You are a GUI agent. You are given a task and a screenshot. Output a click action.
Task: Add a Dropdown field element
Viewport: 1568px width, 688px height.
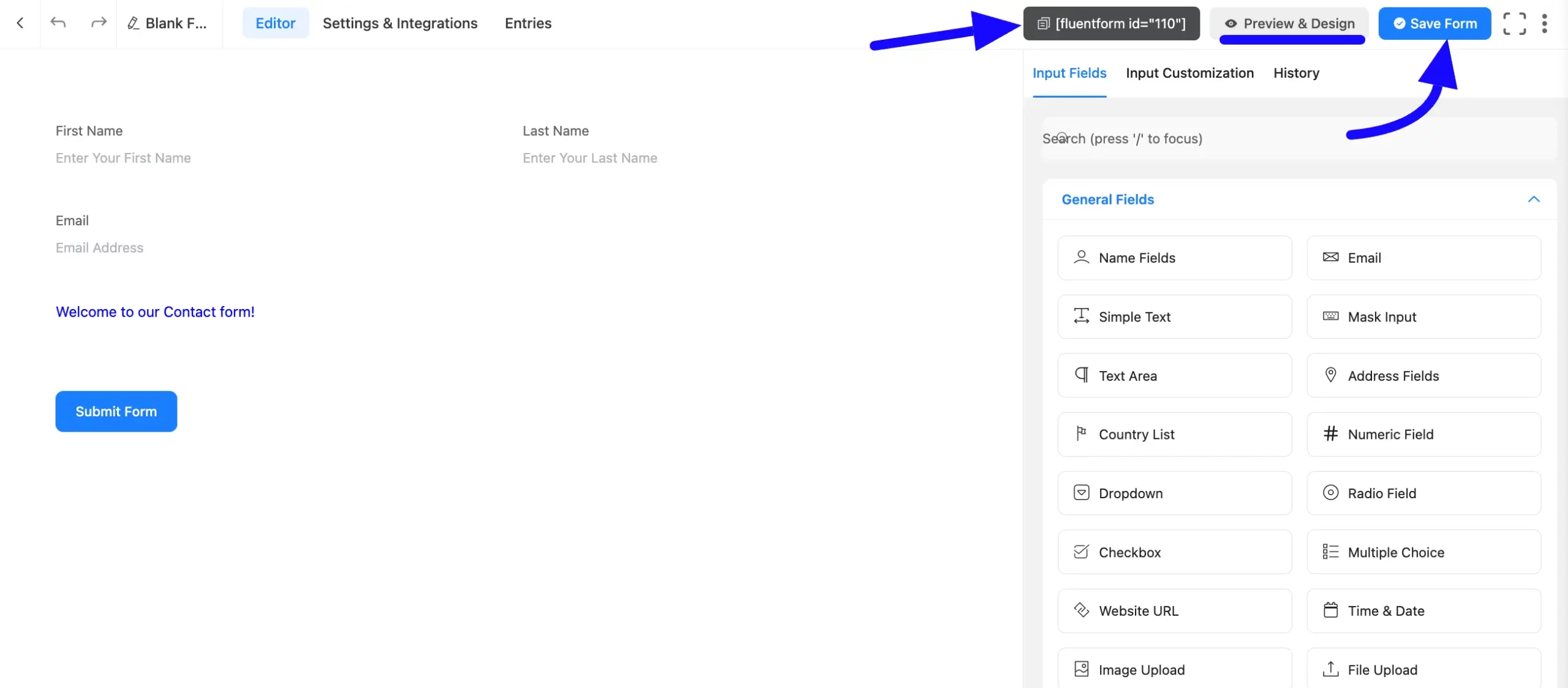pyautogui.click(x=1175, y=493)
